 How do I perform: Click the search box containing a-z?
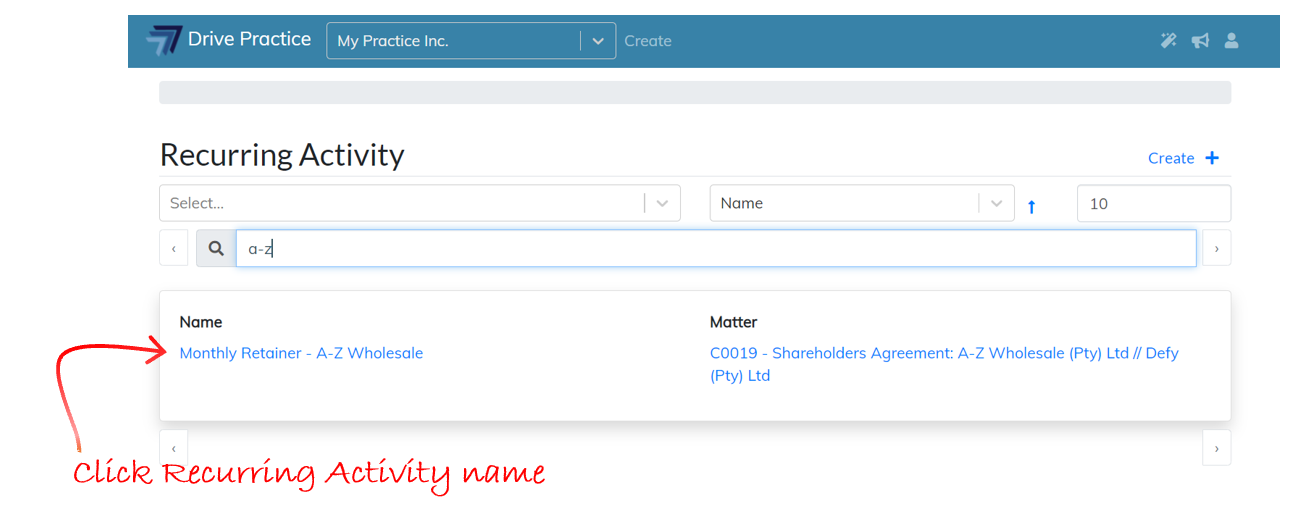pyautogui.click(x=715, y=249)
